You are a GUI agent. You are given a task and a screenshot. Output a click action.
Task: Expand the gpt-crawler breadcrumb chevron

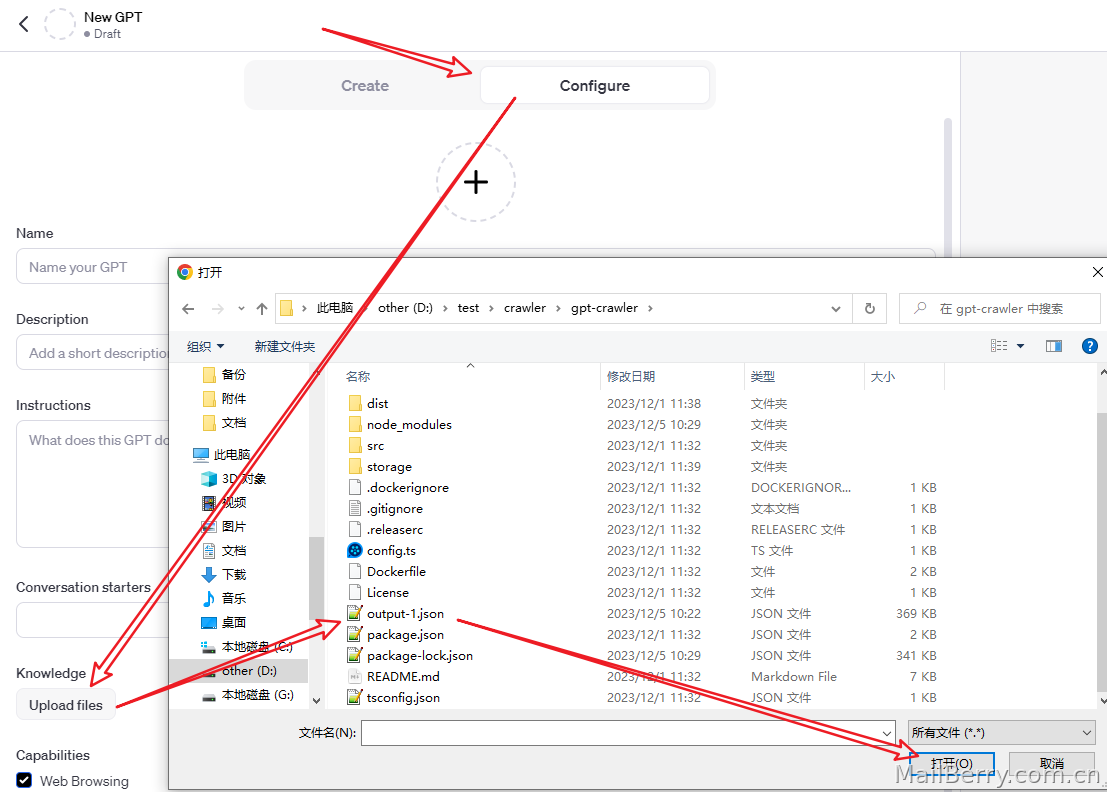point(650,308)
